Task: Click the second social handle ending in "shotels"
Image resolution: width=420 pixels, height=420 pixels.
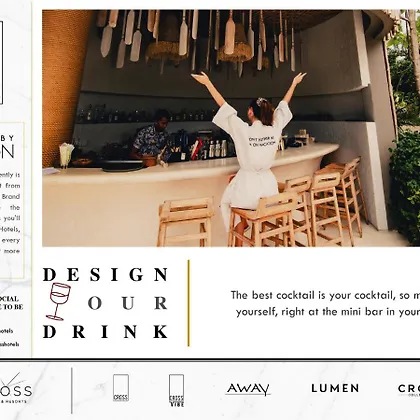Action: [10, 344]
